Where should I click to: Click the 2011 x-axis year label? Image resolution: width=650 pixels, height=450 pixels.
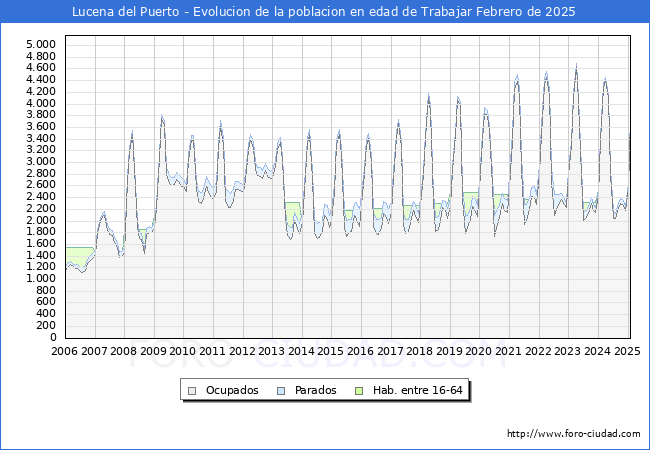pos(213,351)
